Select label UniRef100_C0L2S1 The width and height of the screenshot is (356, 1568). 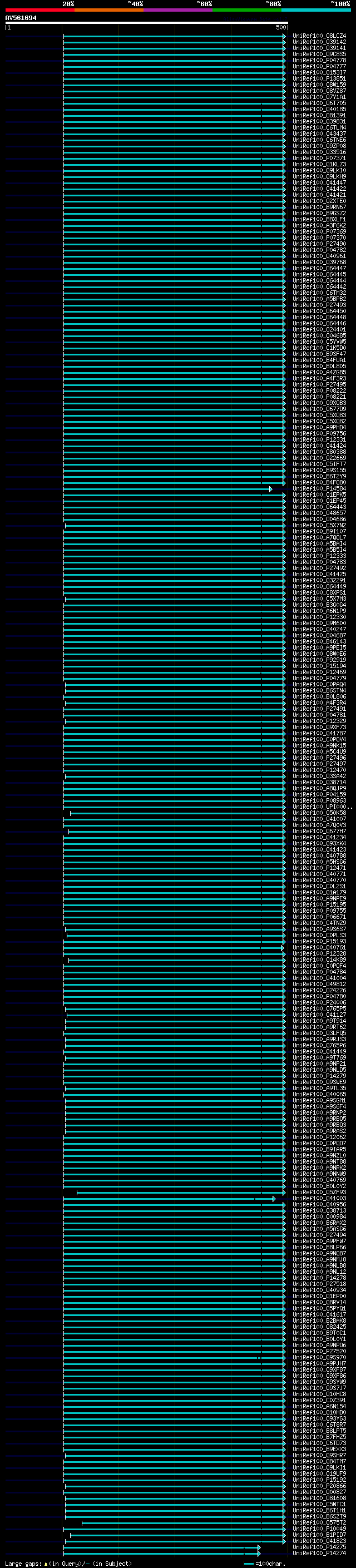coord(319,886)
